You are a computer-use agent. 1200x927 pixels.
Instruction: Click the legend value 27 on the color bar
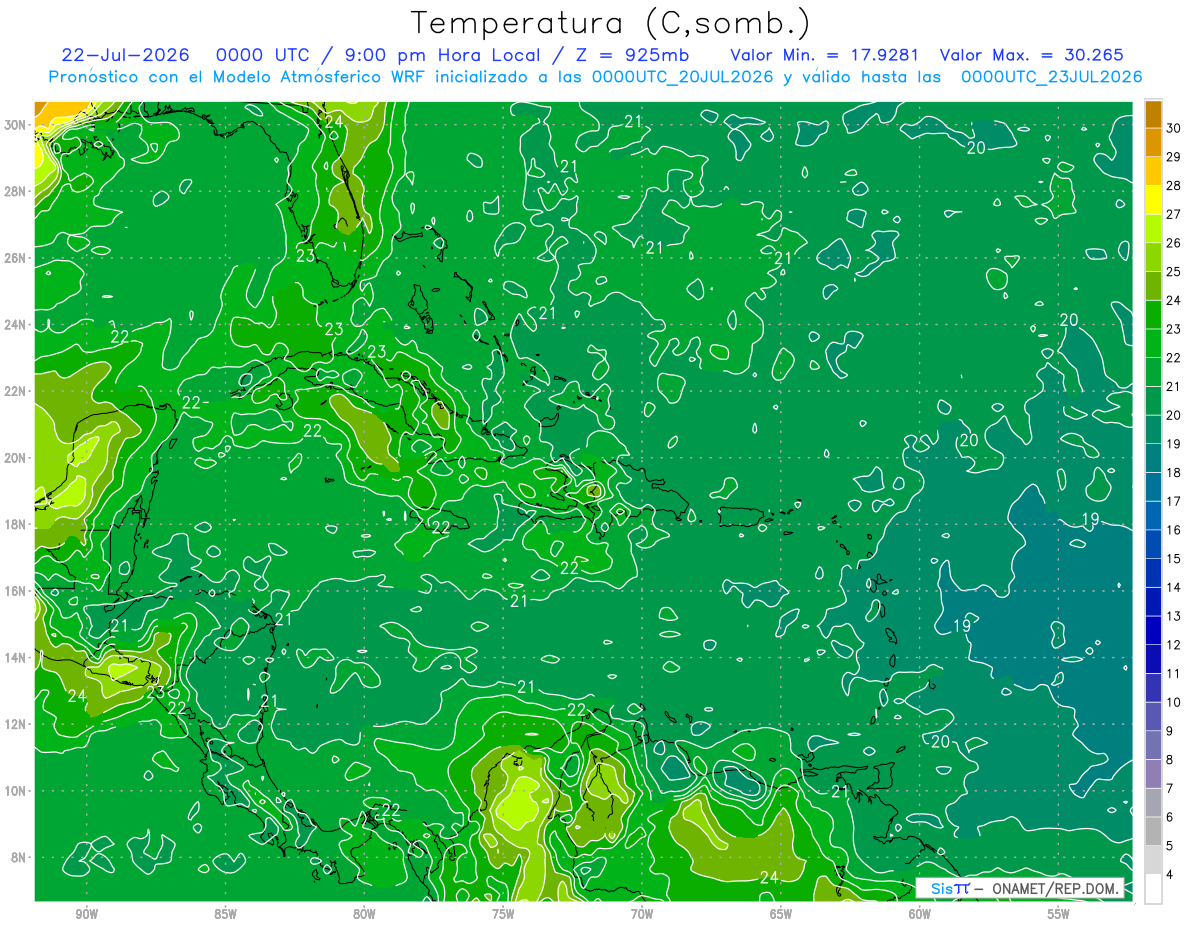coord(1174,214)
